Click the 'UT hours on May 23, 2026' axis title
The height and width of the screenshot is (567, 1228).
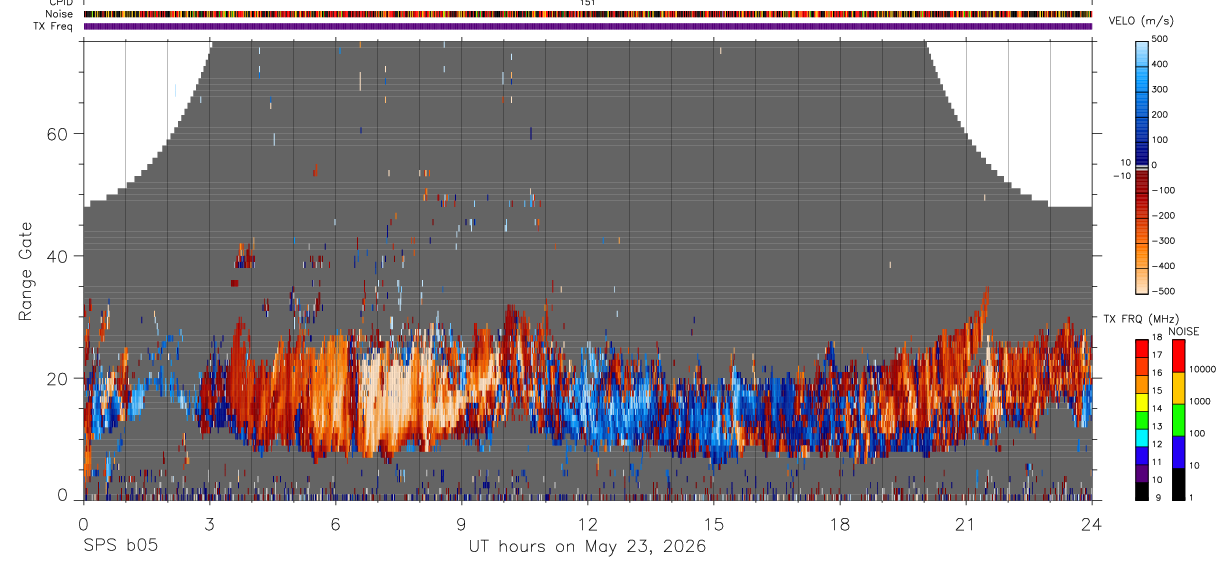click(x=587, y=546)
